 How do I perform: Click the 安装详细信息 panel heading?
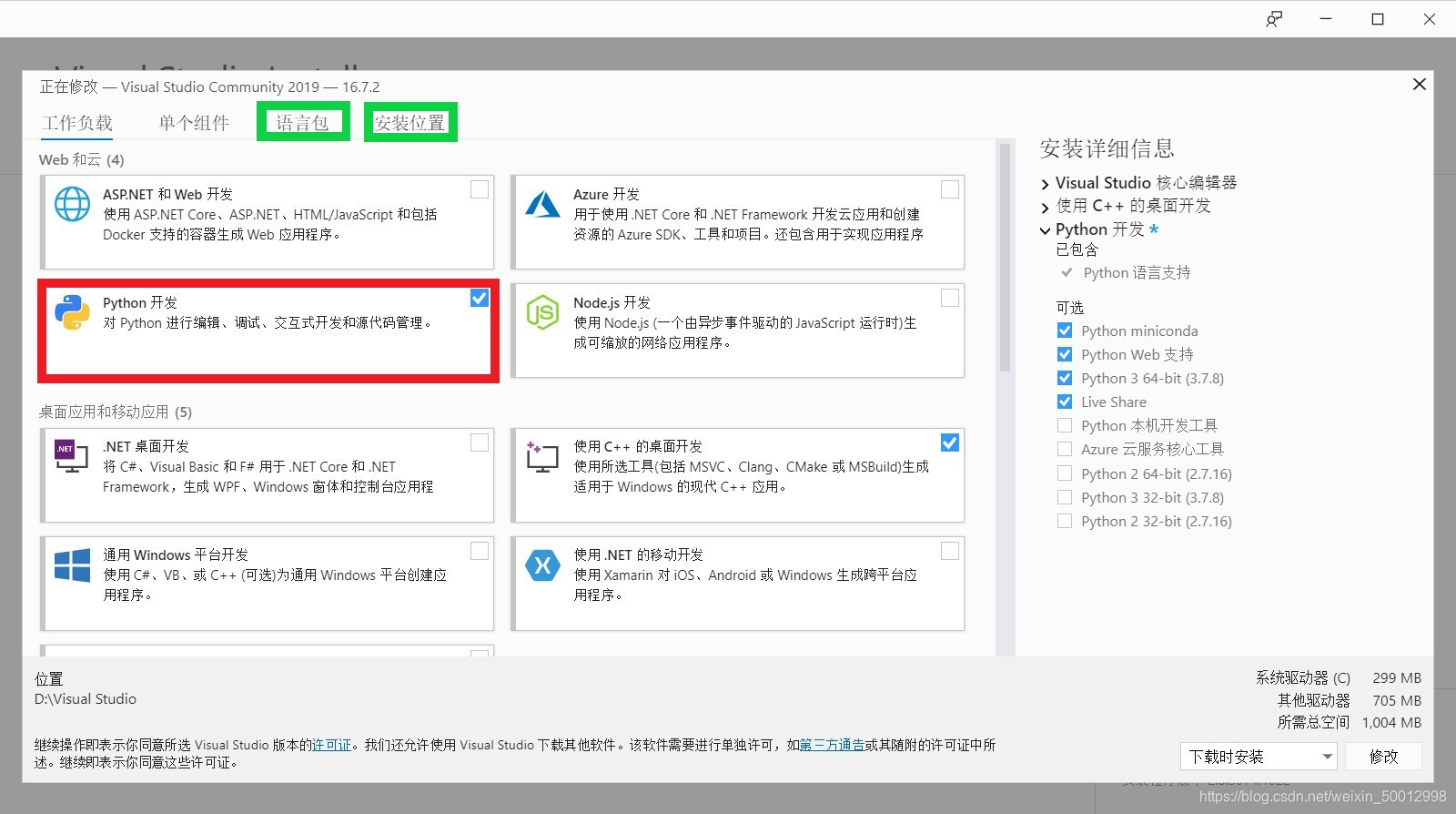[x=1107, y=148]
